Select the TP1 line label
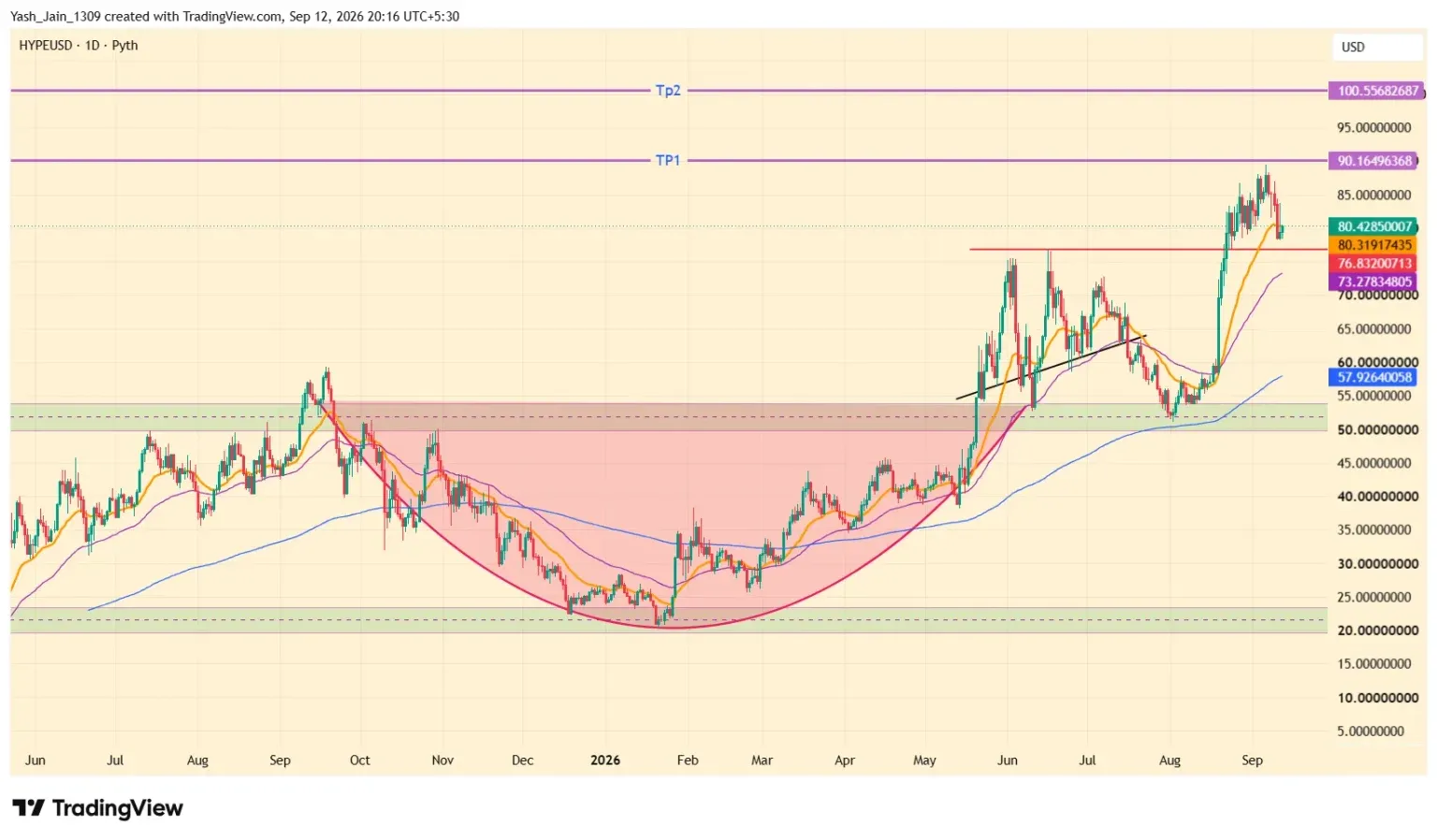 click(x=668, y=161)
